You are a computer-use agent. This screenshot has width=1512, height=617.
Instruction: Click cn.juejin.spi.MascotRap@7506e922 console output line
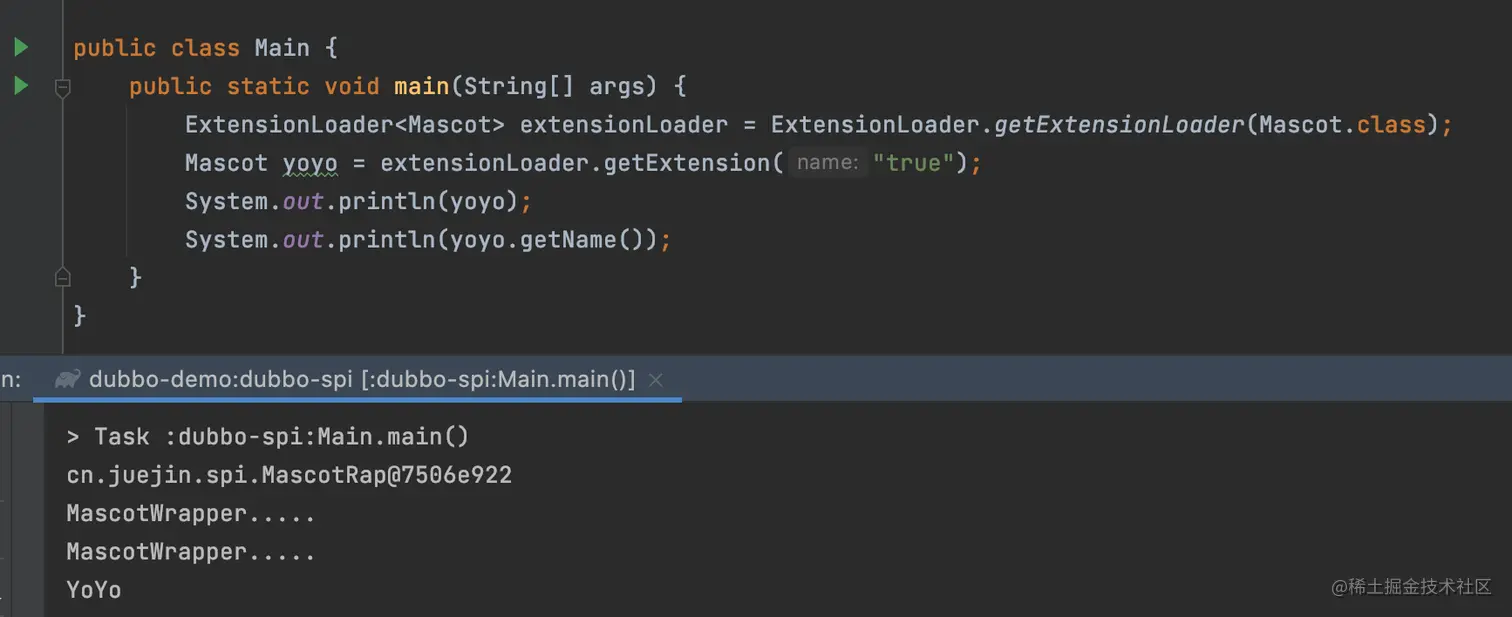click(289, 475)
